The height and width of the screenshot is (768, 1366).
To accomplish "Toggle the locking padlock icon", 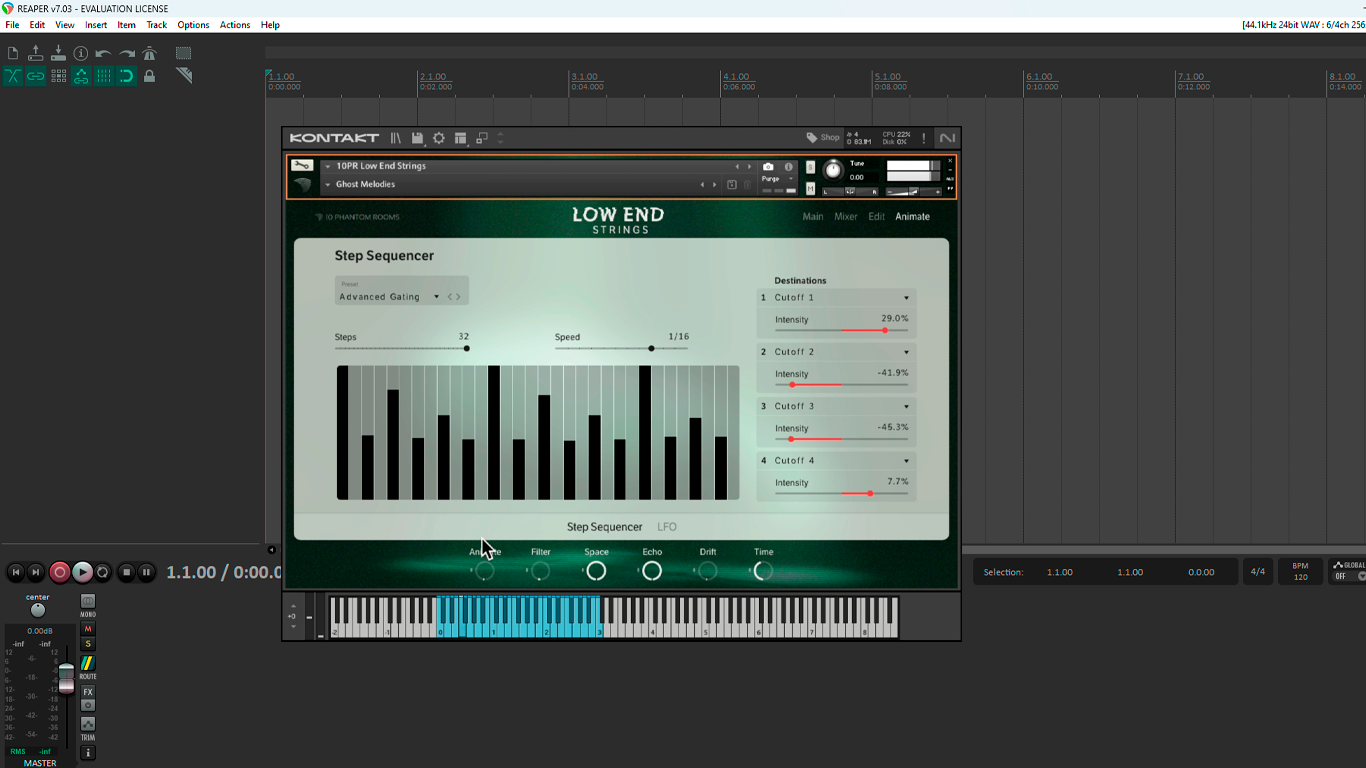I will tap(150, 76).
